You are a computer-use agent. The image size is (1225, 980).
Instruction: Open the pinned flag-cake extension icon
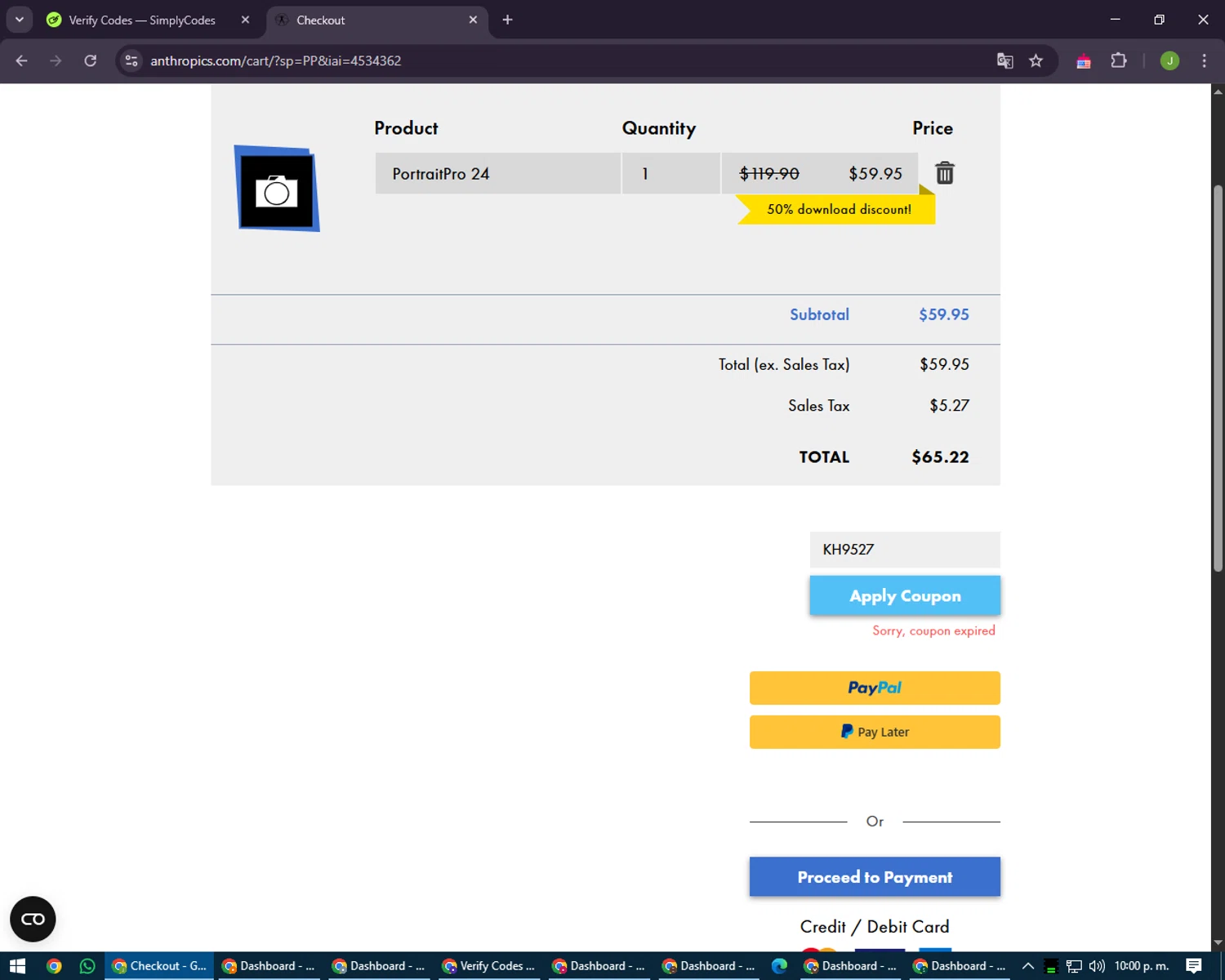point(1084,60)
